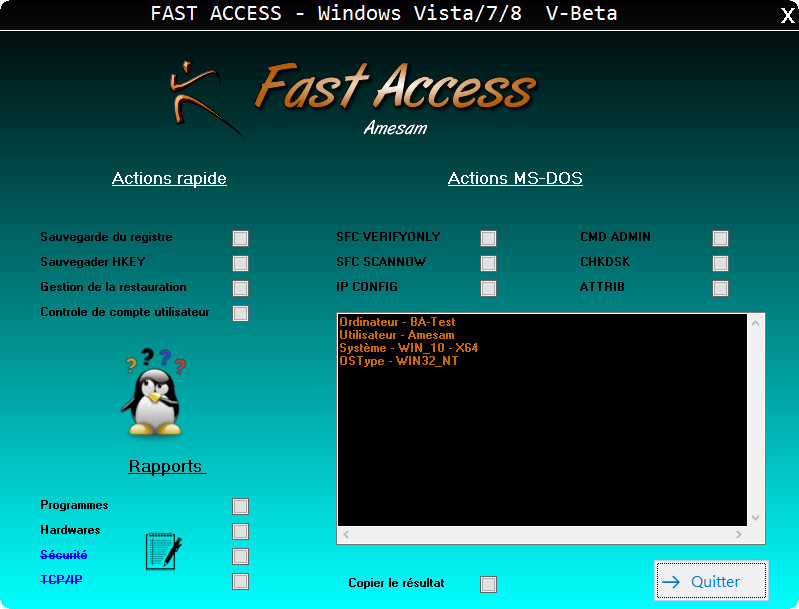799x609 pixels.
Task: Click the output console down scroll arrow
Action: (756, 517)
